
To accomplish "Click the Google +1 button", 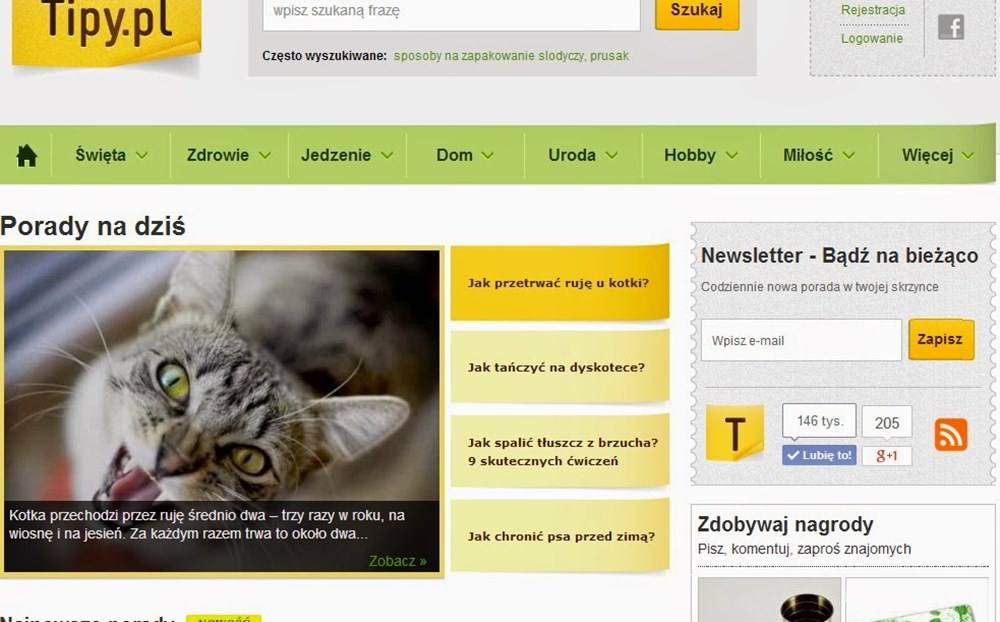I will coord(886,455).
